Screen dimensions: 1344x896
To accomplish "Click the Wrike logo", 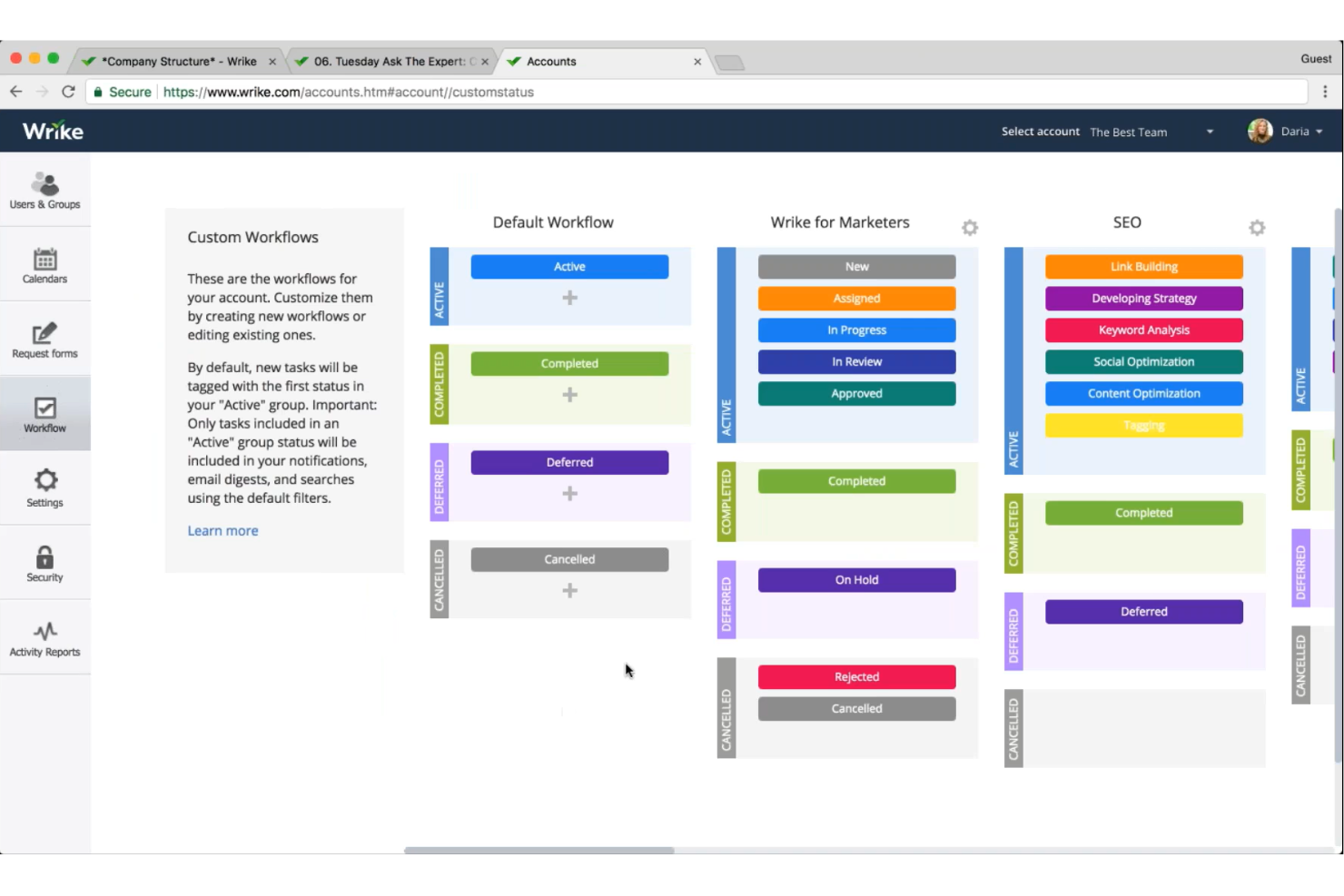I will click(x=53, y=131).
